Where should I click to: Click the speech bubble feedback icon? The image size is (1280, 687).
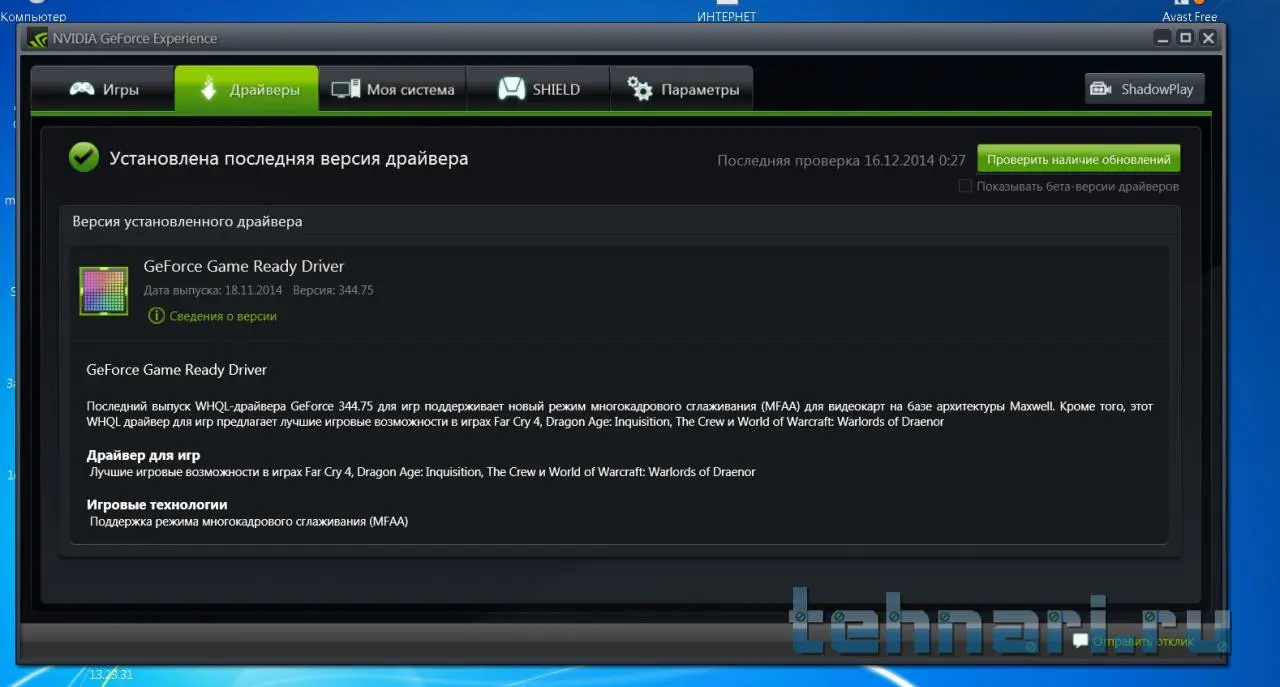(x=1080, y=641)
